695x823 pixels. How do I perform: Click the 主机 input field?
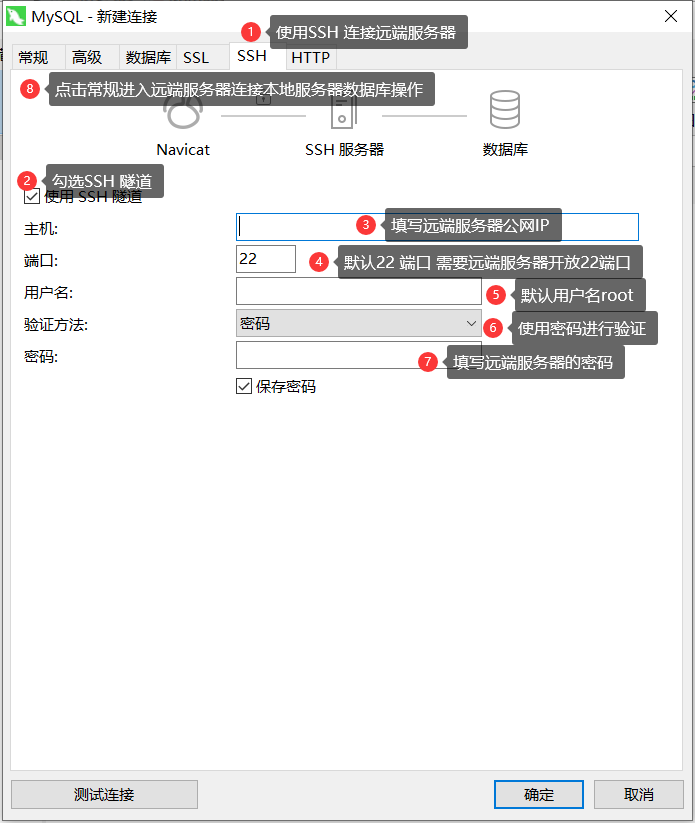437,227
